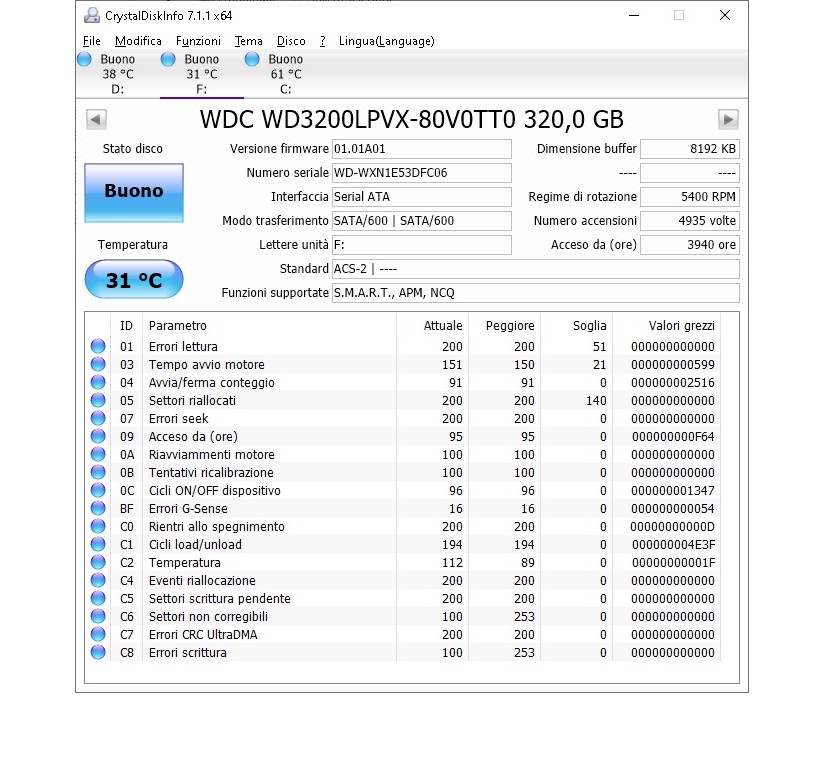Click status orb for Settori riallocati row
This screenshot has height=768, width=824.
[98, 400]
